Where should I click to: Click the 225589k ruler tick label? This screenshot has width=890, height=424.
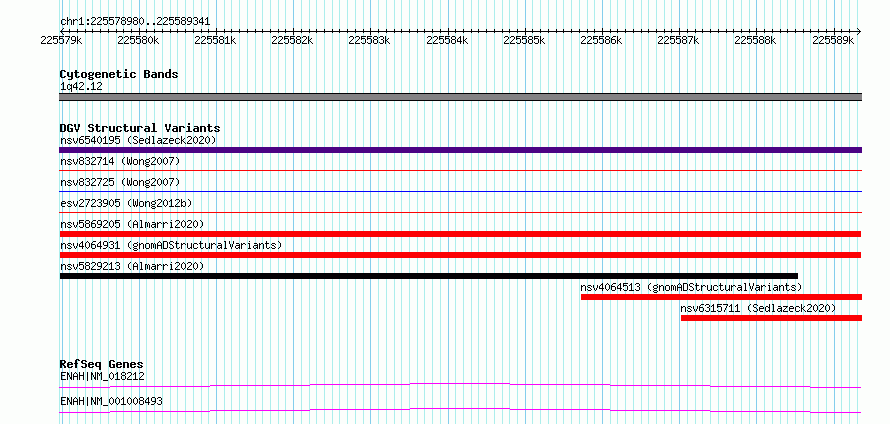(x=833, y=41)
